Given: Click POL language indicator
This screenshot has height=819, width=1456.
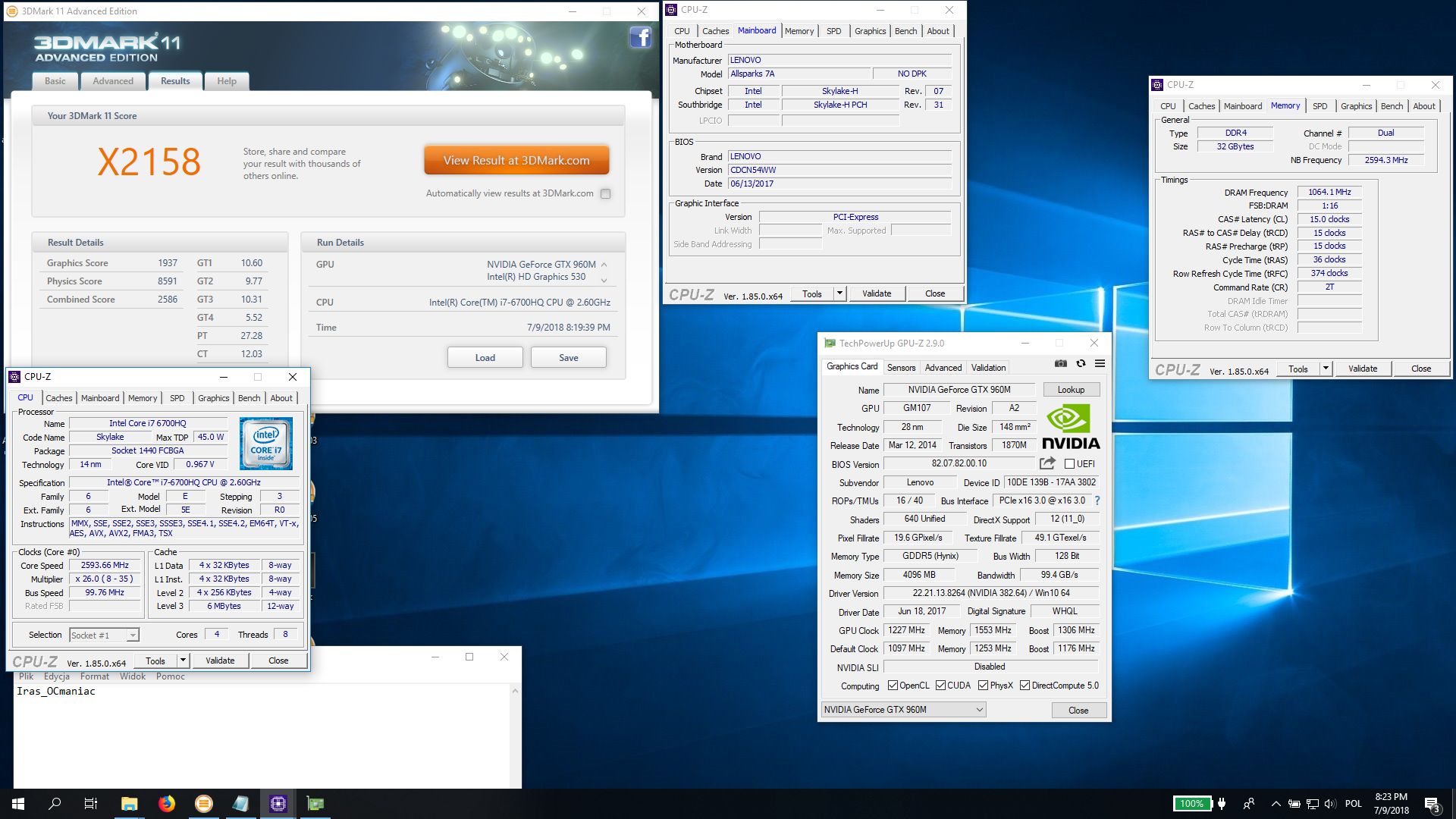Looking at the screenshot, I should [1354, 804].
